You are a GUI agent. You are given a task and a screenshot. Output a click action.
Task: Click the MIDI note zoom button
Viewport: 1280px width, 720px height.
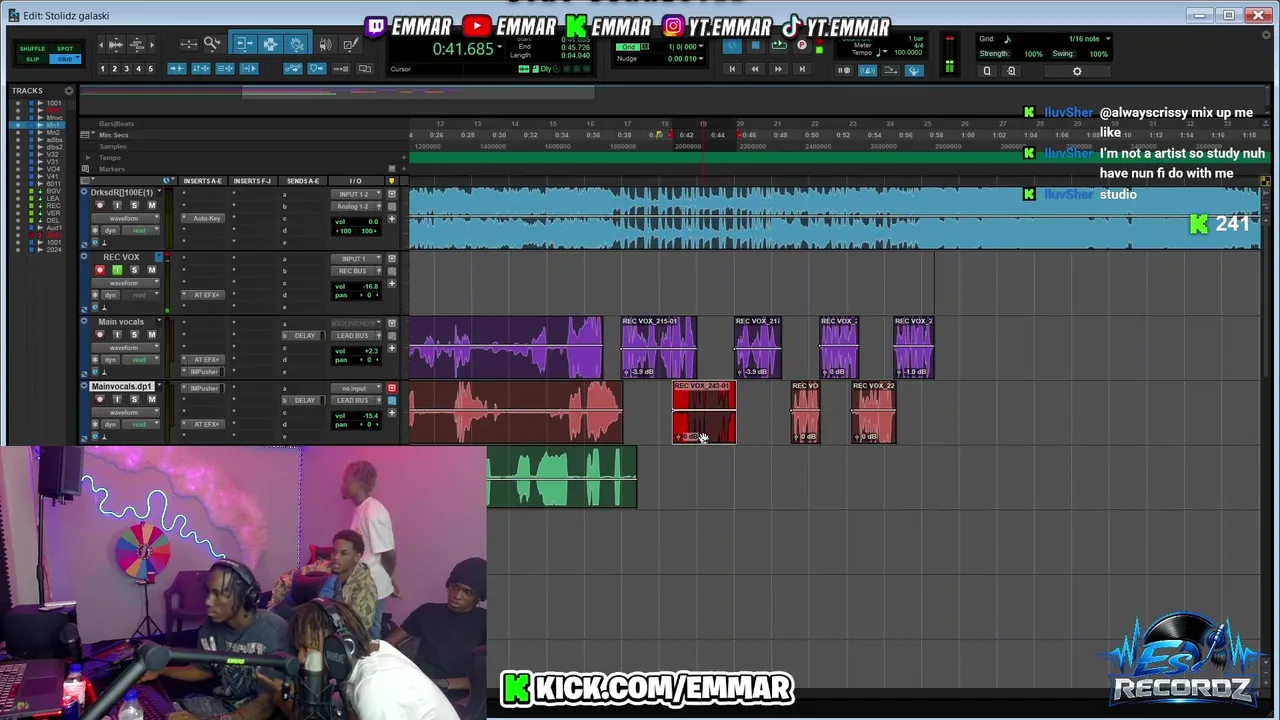137,44
